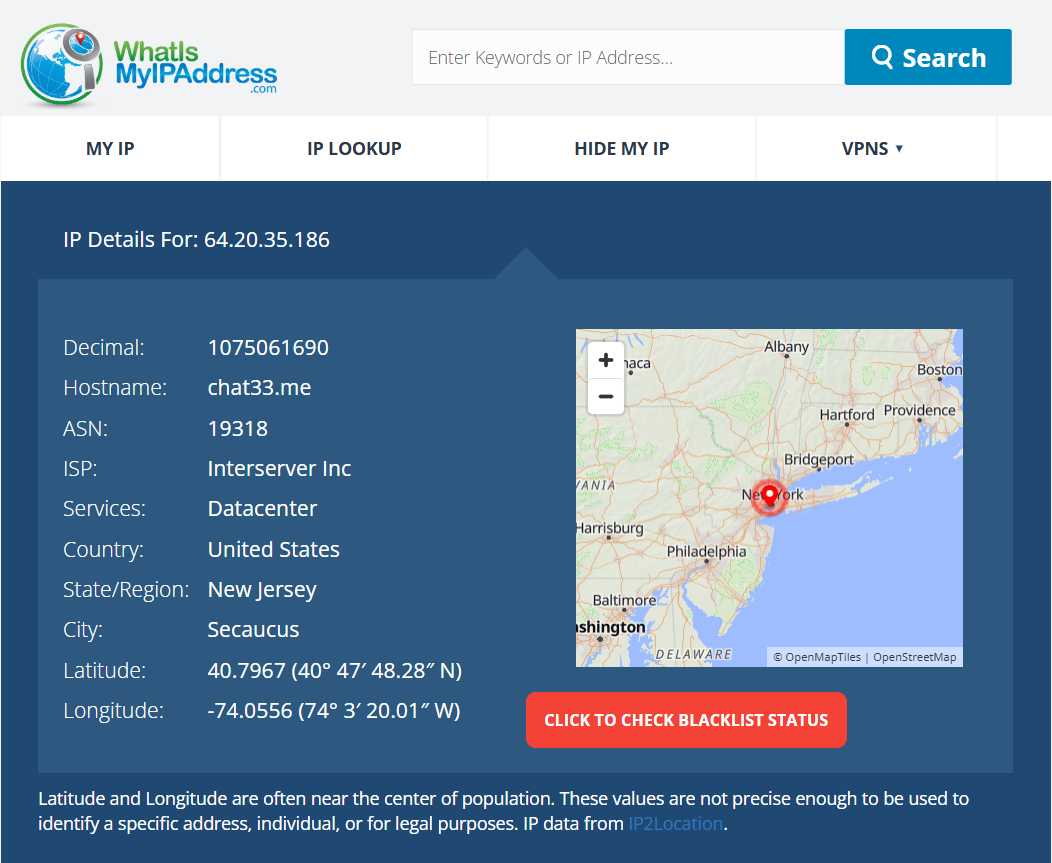
Task: Select the Services value Datacenter
Action: tap(262, 509)
